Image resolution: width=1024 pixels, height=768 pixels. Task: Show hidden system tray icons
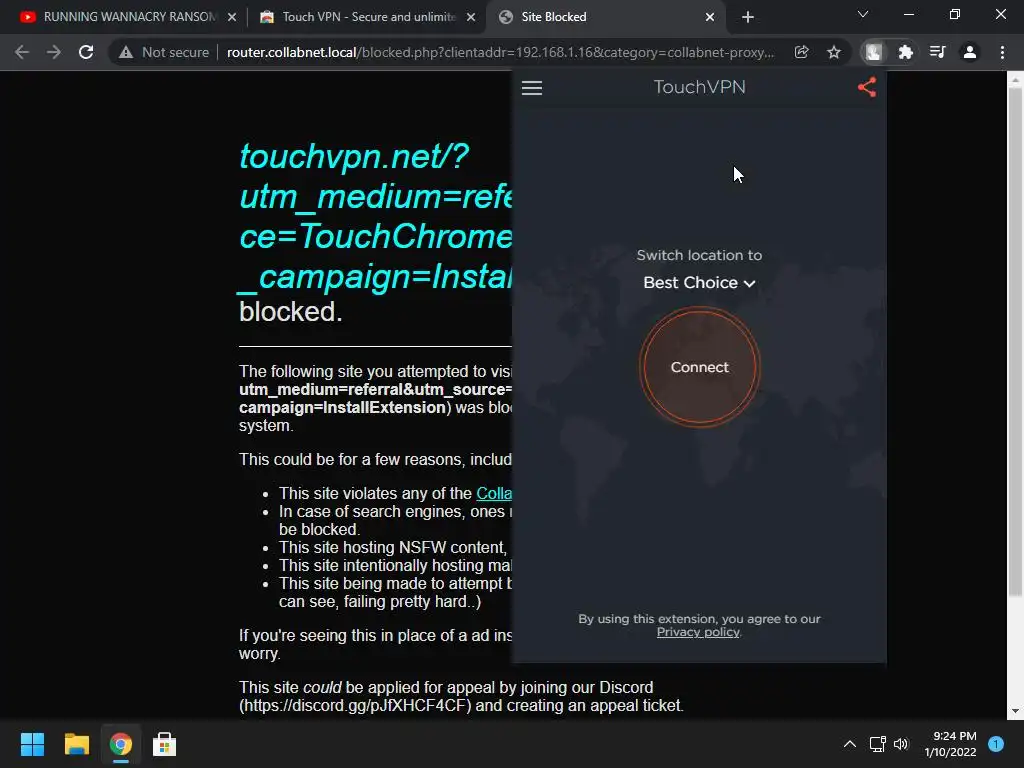click(850, 744)
